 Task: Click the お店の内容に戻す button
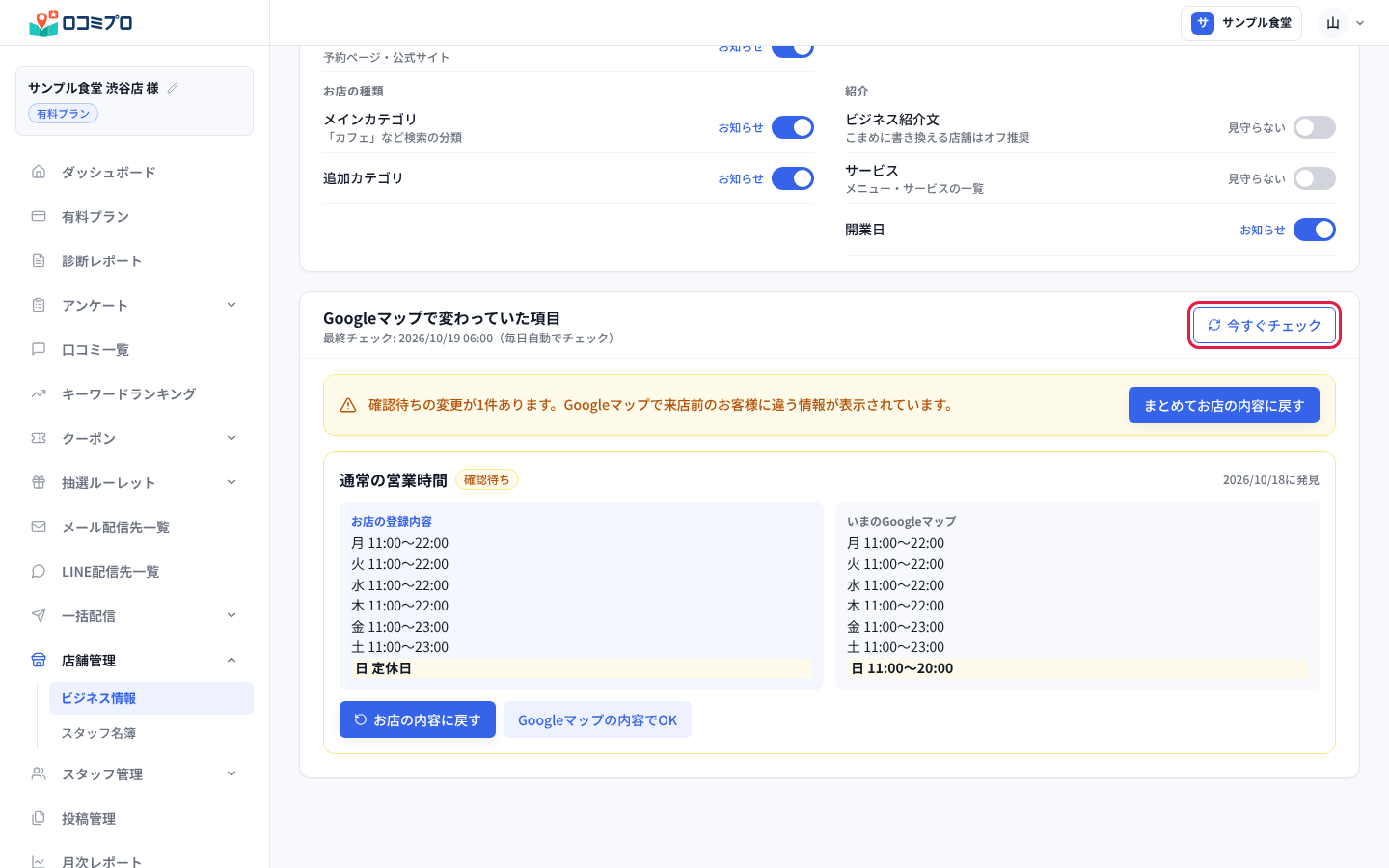click(418, 719)
